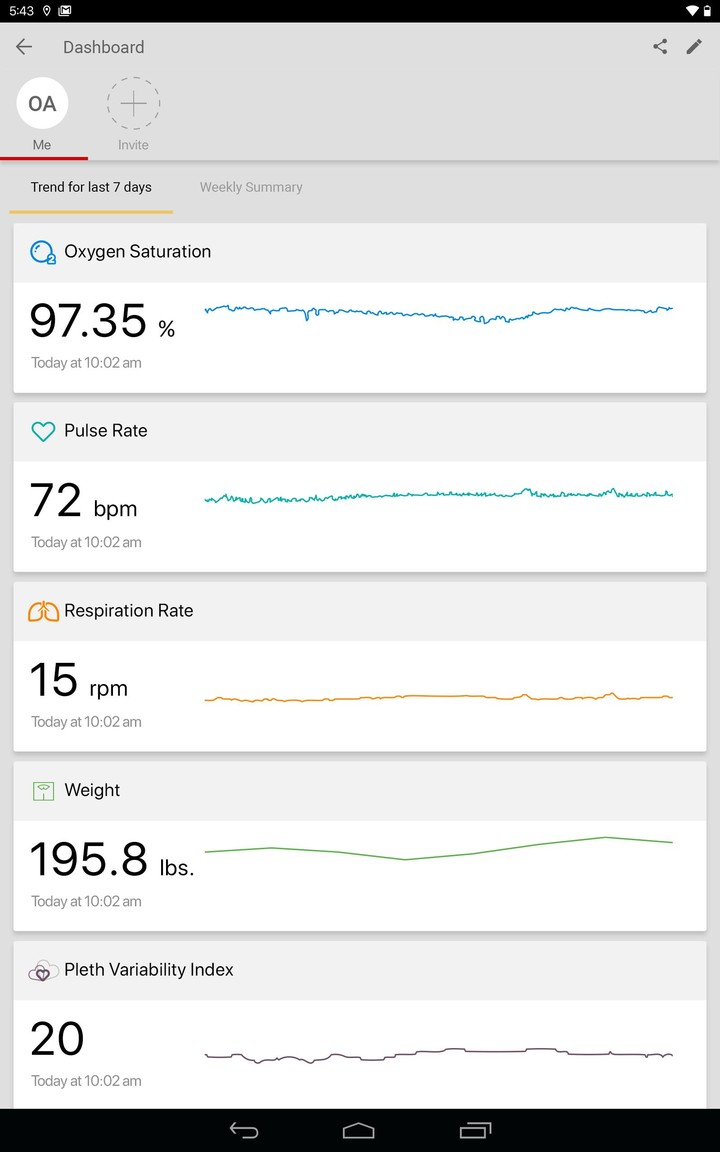The image size is (720, 1152).
Task: Open the Oxygen Saturation trend chart
Action: point(438,313)
